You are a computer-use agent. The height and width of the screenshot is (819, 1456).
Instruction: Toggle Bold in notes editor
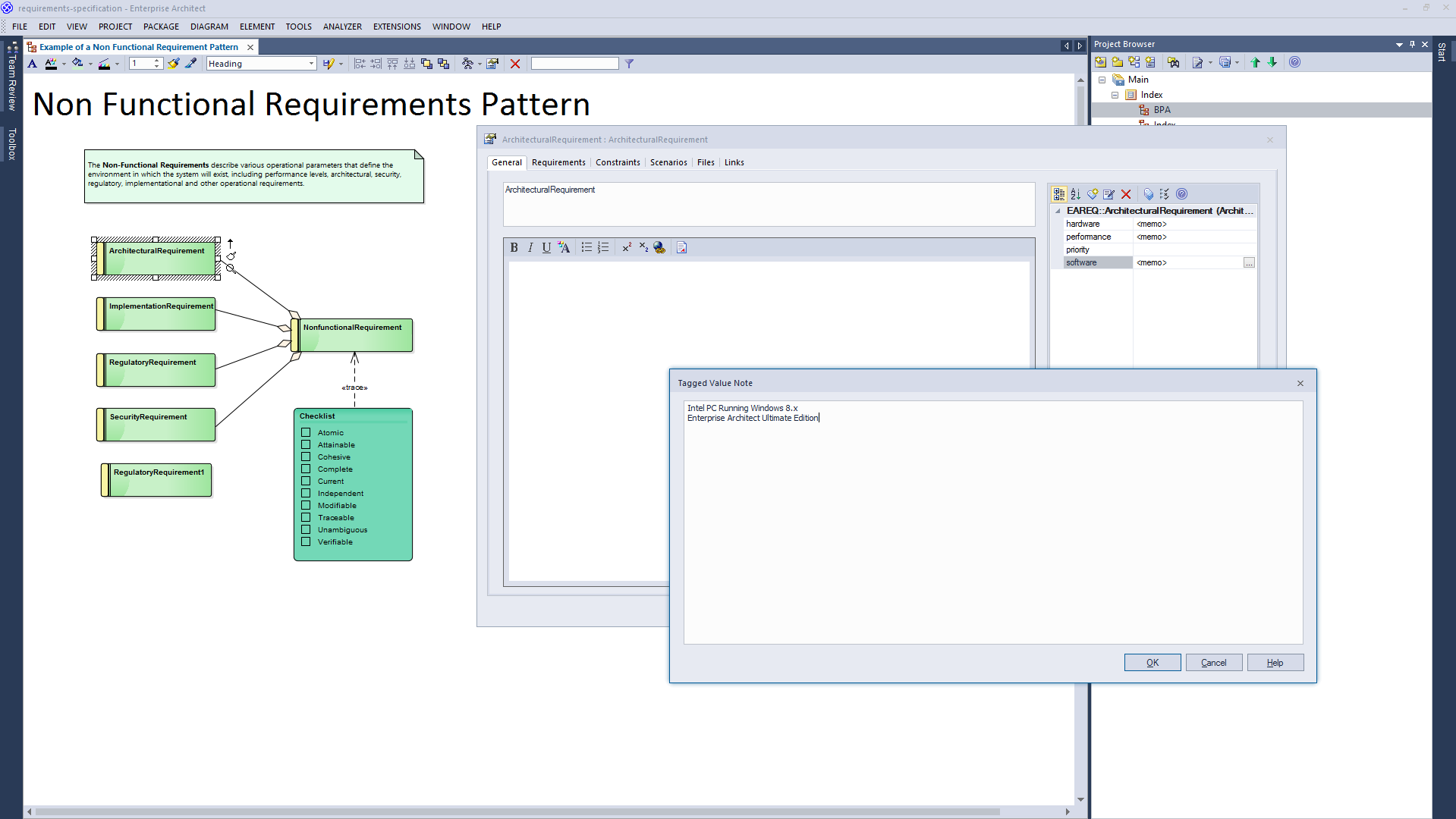click(x=514, y=247)
